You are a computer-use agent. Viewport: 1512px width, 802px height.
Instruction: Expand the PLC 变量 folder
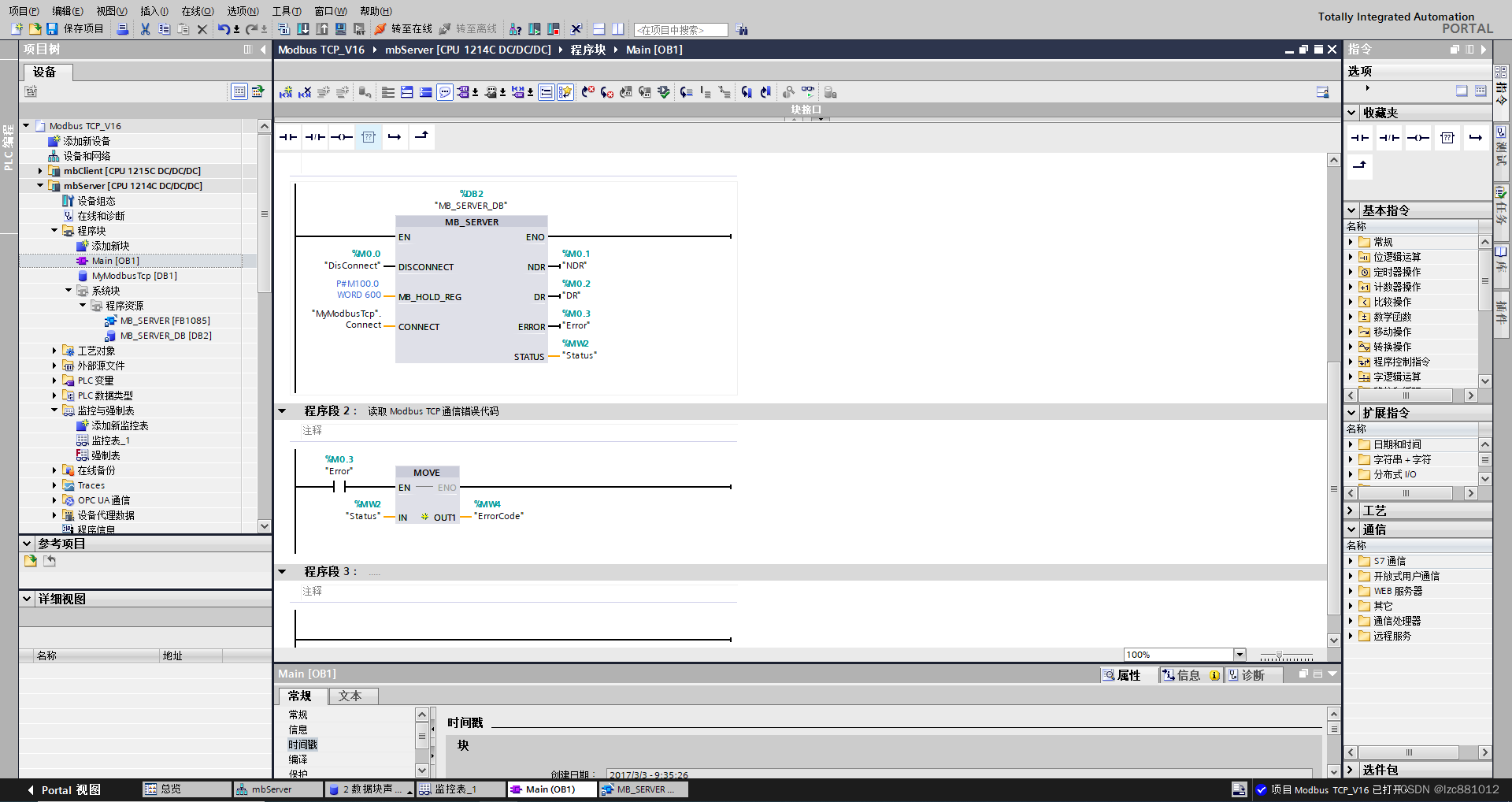coord(54,381)
